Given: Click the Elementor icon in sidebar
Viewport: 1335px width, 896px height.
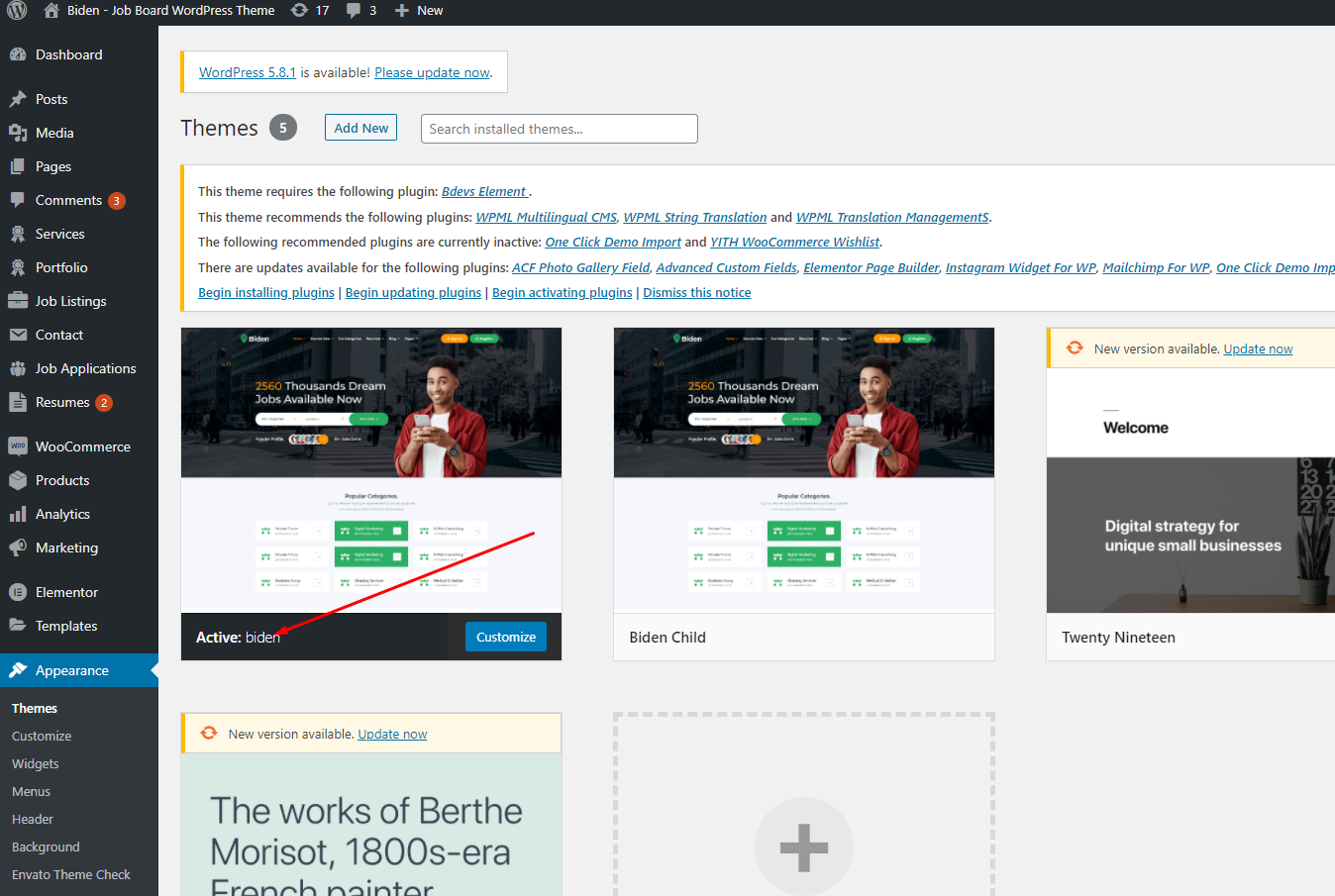Looking at the screenshot, I should 18,592.
